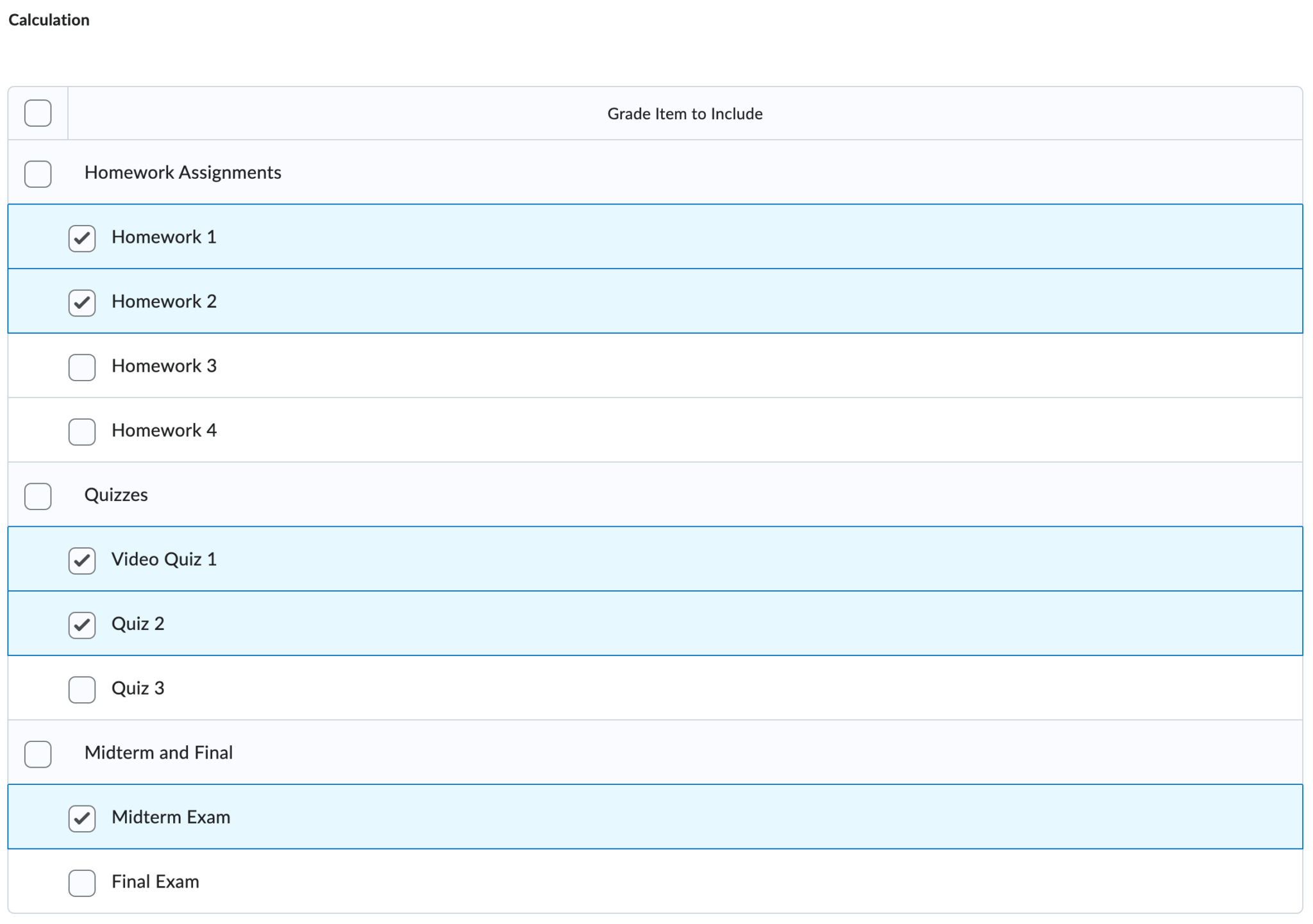Include the Final Exam checkbox
This screenshot has height=924, width=1313.
pos(82,883)
